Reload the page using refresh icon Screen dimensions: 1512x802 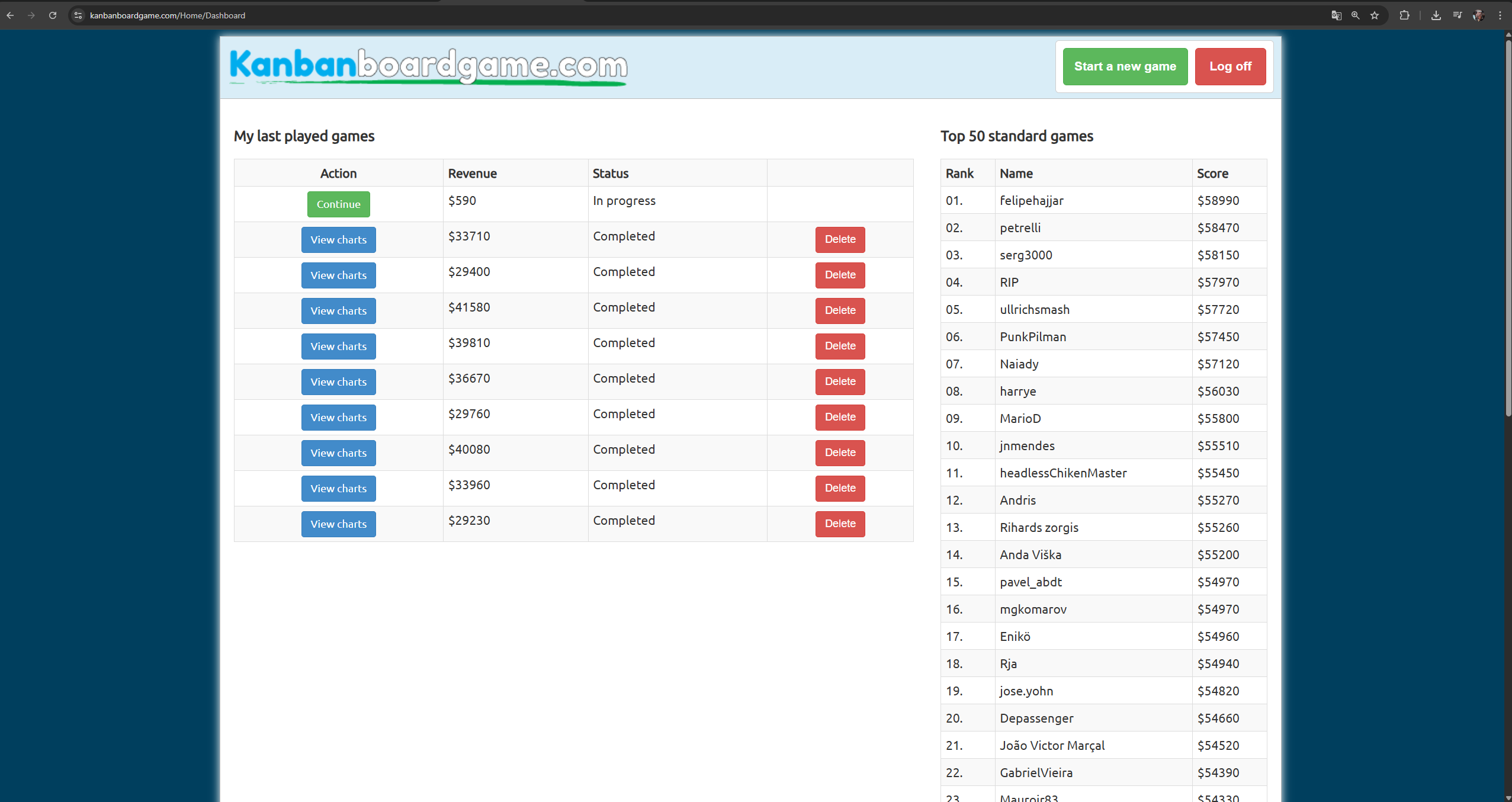pos(53,15)
